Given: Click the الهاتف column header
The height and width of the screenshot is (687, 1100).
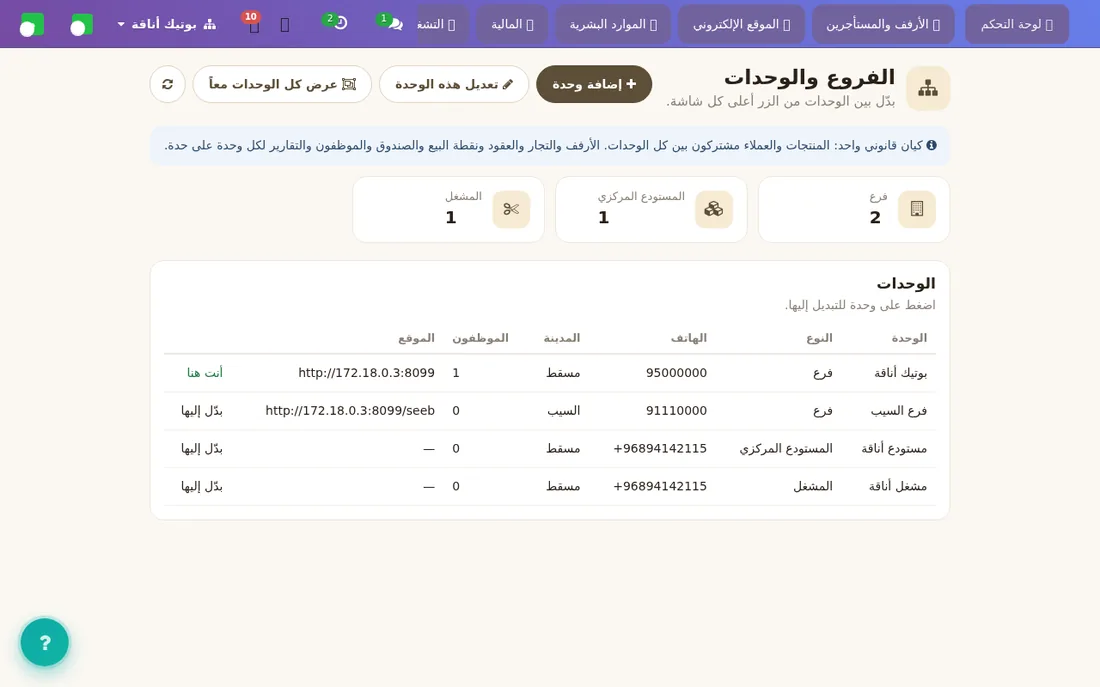Looking at the screenshot, I should [689, 338].
